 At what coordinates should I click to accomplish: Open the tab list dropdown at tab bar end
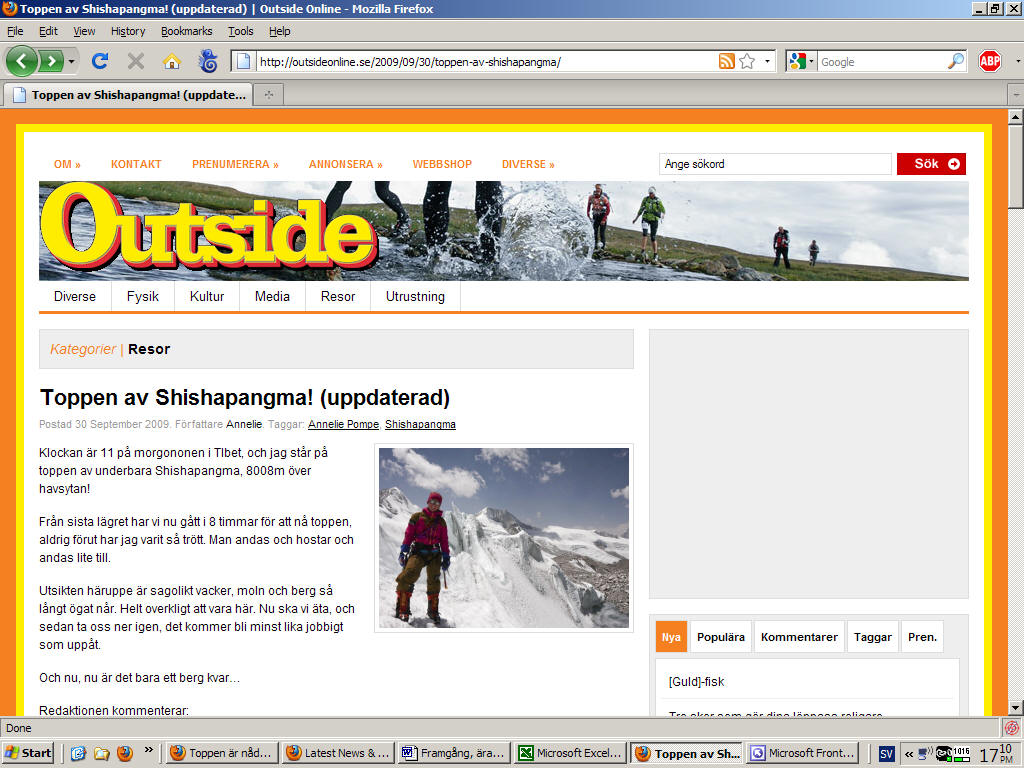(1016, 95)
